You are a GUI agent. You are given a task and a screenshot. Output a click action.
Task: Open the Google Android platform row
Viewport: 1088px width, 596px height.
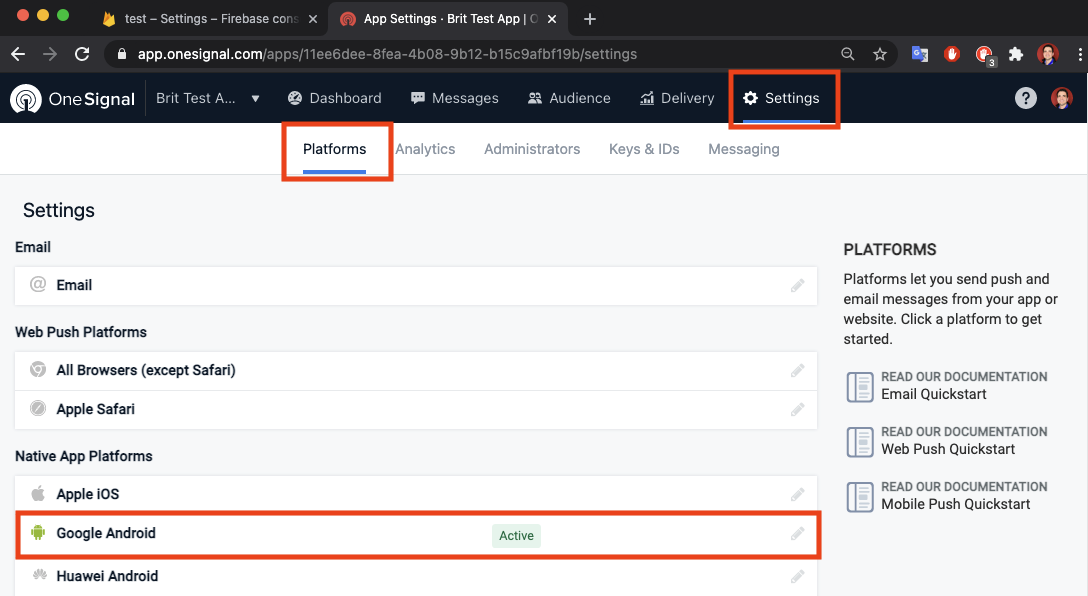pos(418,534)
